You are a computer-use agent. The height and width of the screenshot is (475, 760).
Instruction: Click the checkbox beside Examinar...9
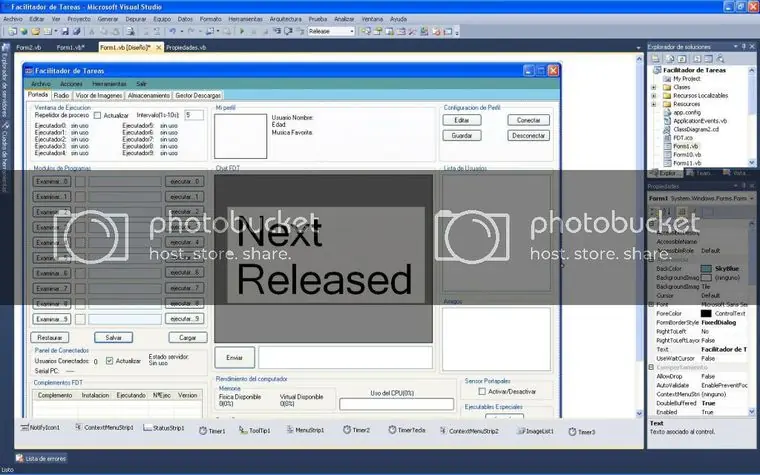point(80,319)
